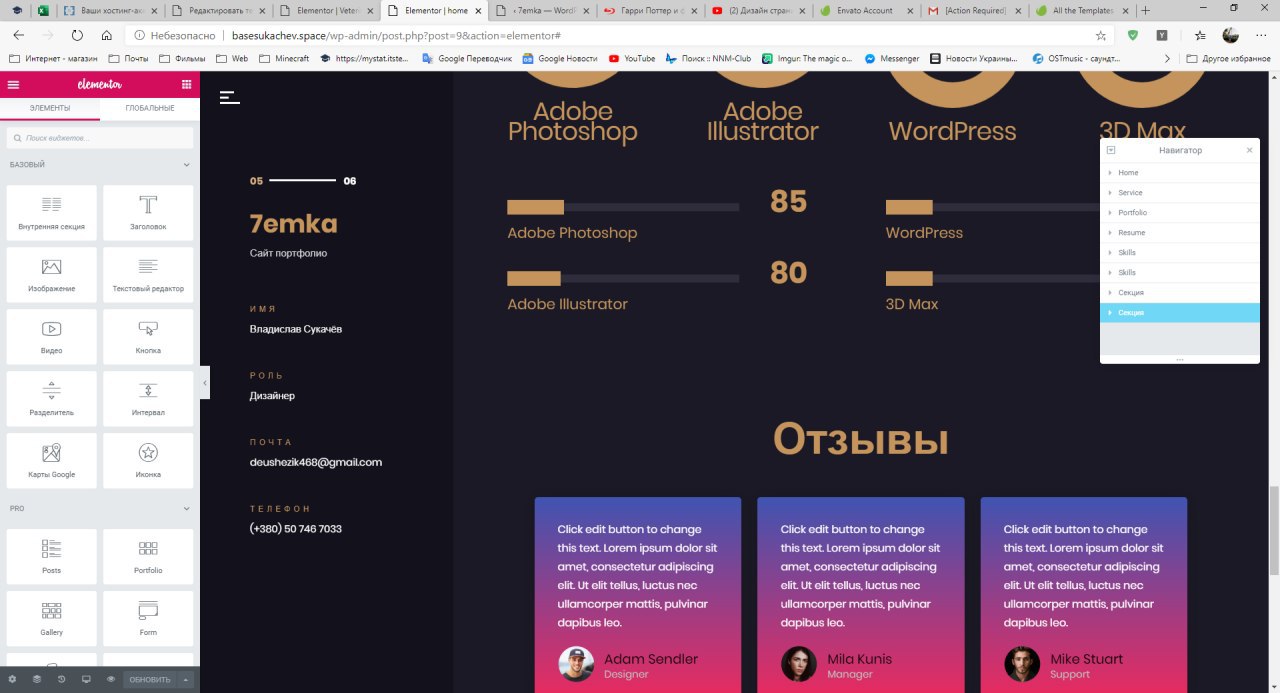Open Google Переводчик bookmark
This screenshot has height=693, width=1280.
(x=467, y=58)
